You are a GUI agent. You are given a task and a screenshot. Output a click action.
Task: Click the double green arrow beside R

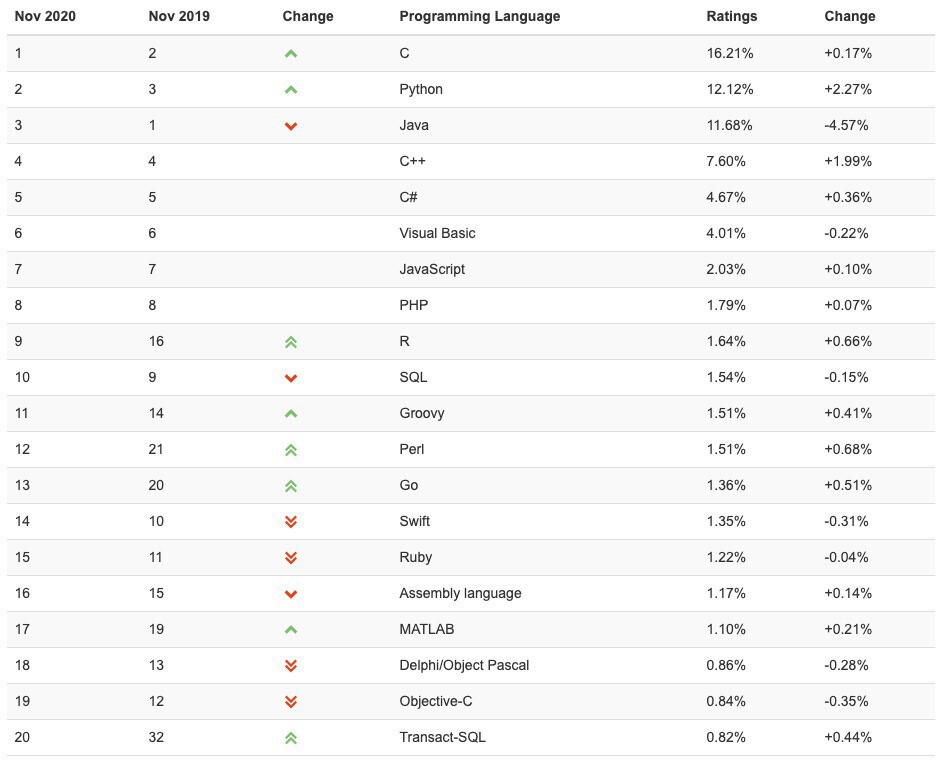pyautogui.click(x=291, y=342)
